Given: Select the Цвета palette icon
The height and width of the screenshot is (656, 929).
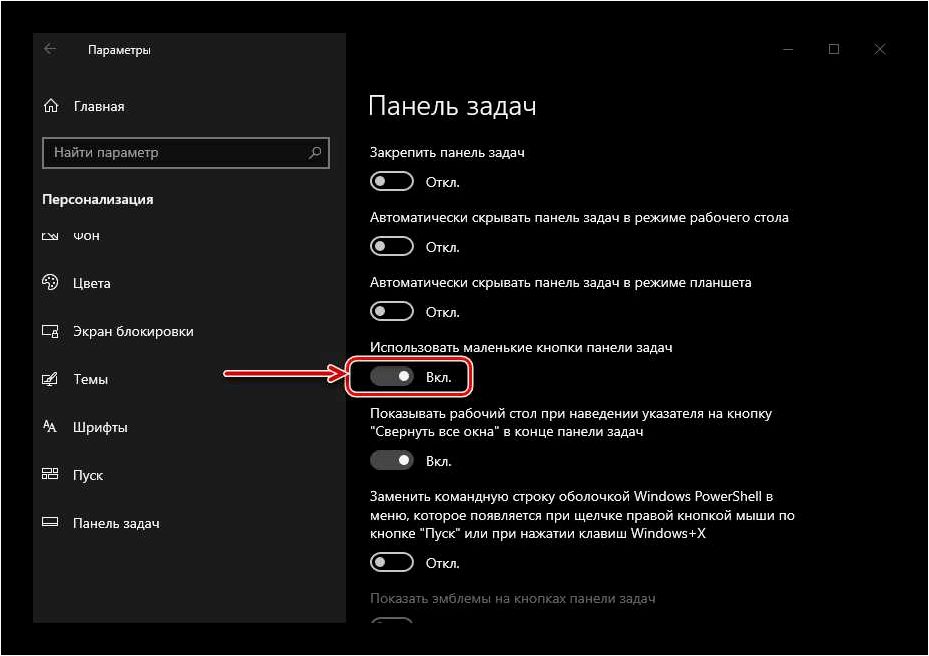Looking at the screenshot, I should [50, 283].
